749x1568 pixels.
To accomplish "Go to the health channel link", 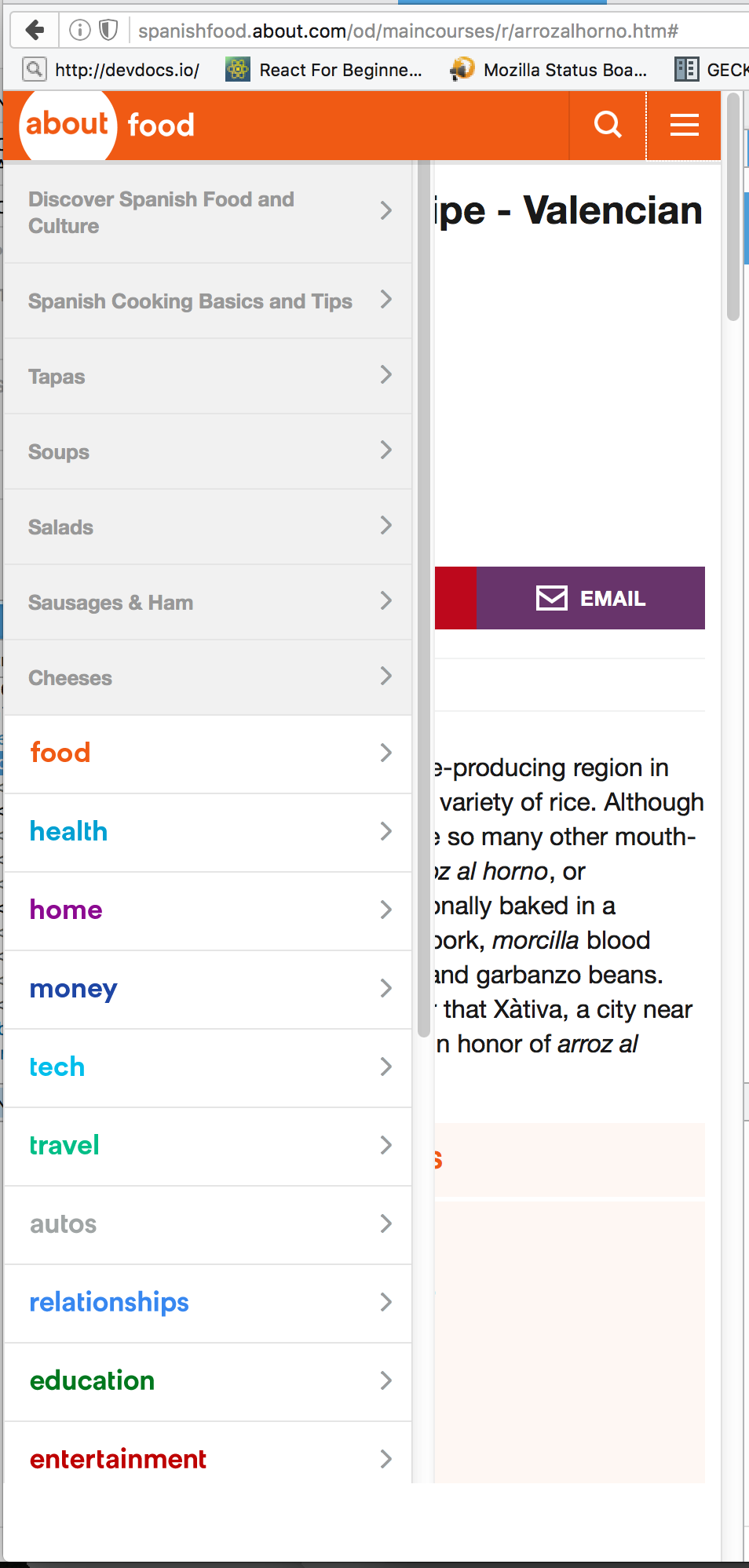I will click(68, 832).
